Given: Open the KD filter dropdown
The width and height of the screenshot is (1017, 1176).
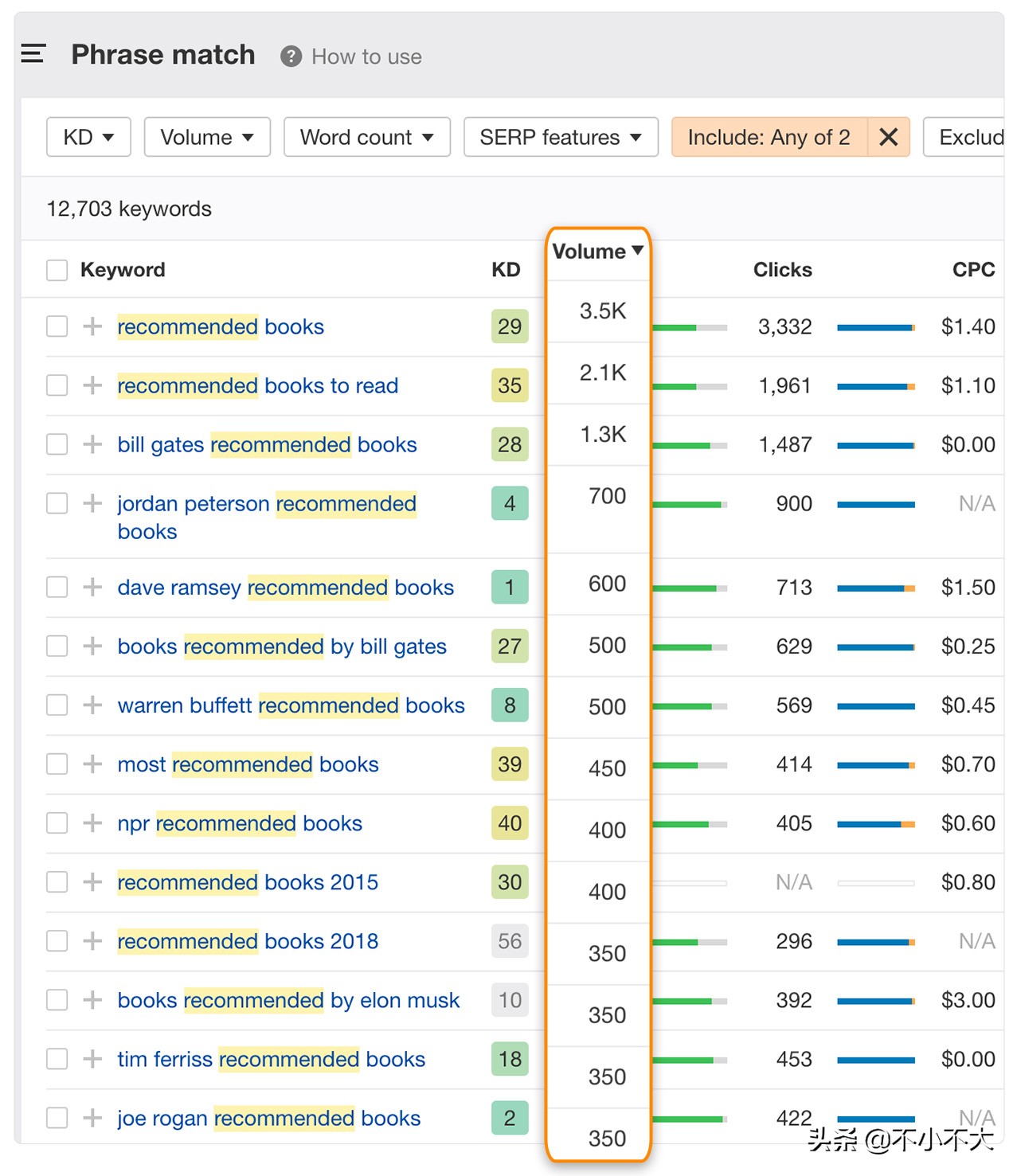Looking at the screenshot, I should point(88,138).
